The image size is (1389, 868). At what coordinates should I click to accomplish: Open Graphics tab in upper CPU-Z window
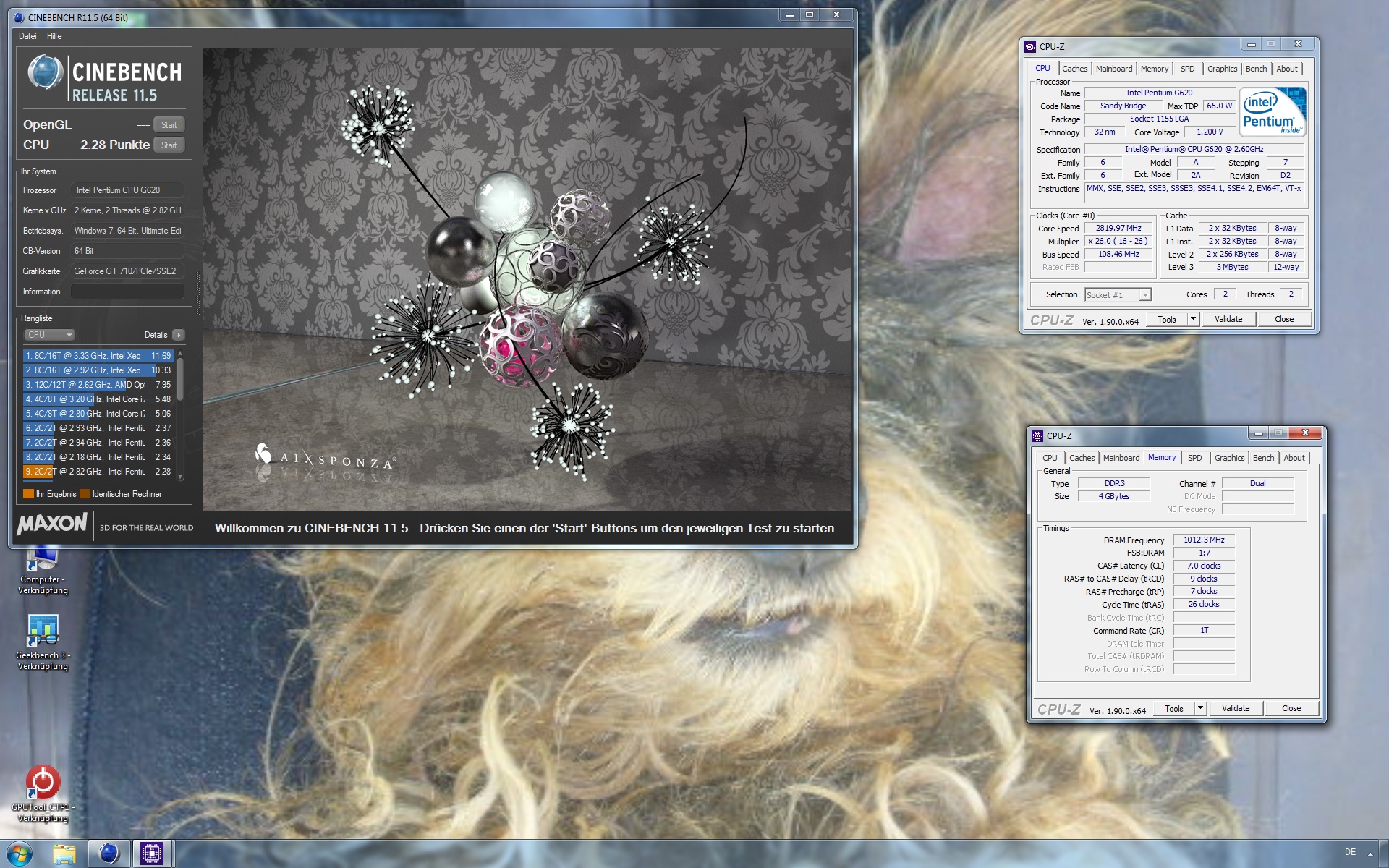click(1223, 69)
